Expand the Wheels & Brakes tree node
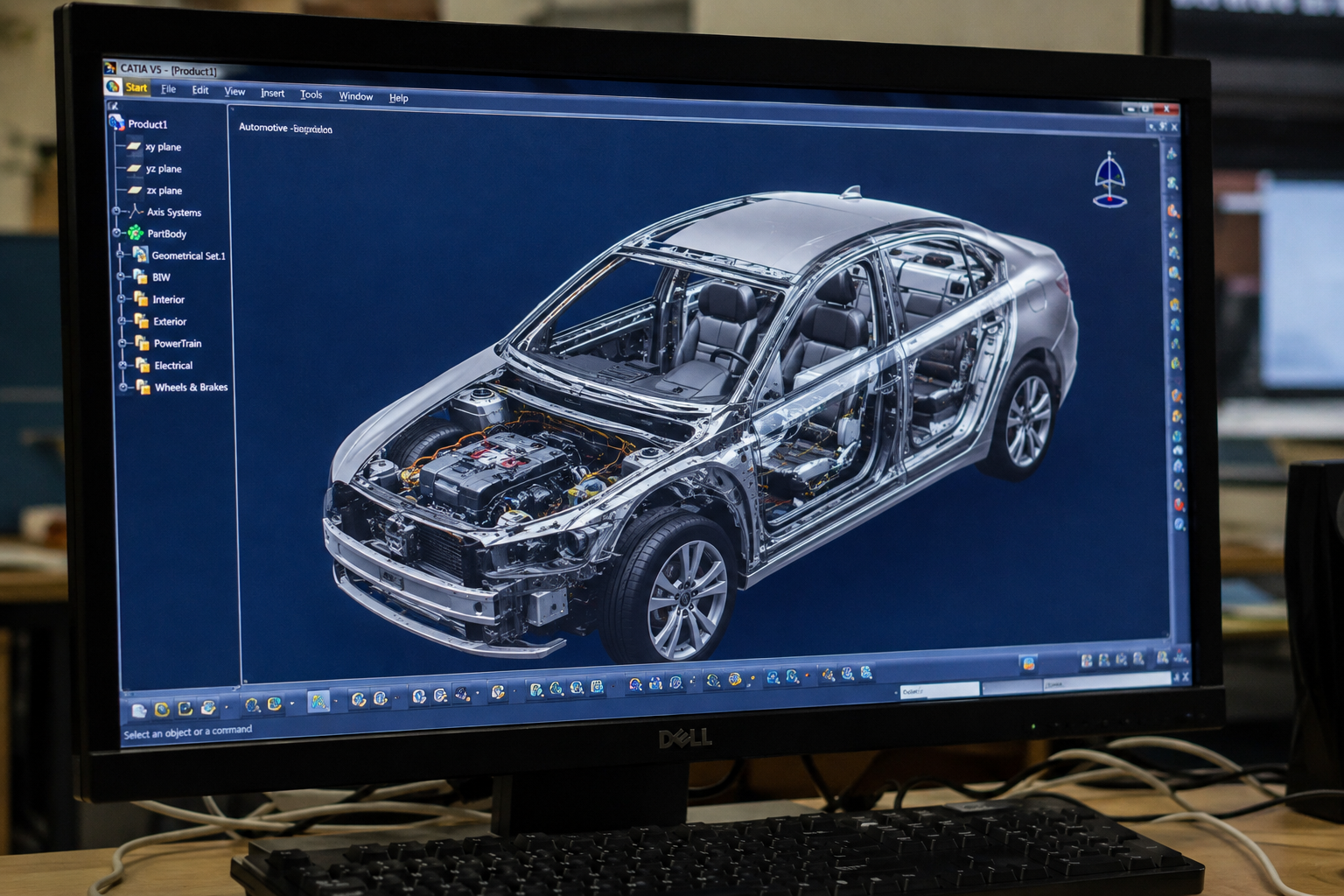Screen dimensions: 1344x896 [x=124, y=387]
